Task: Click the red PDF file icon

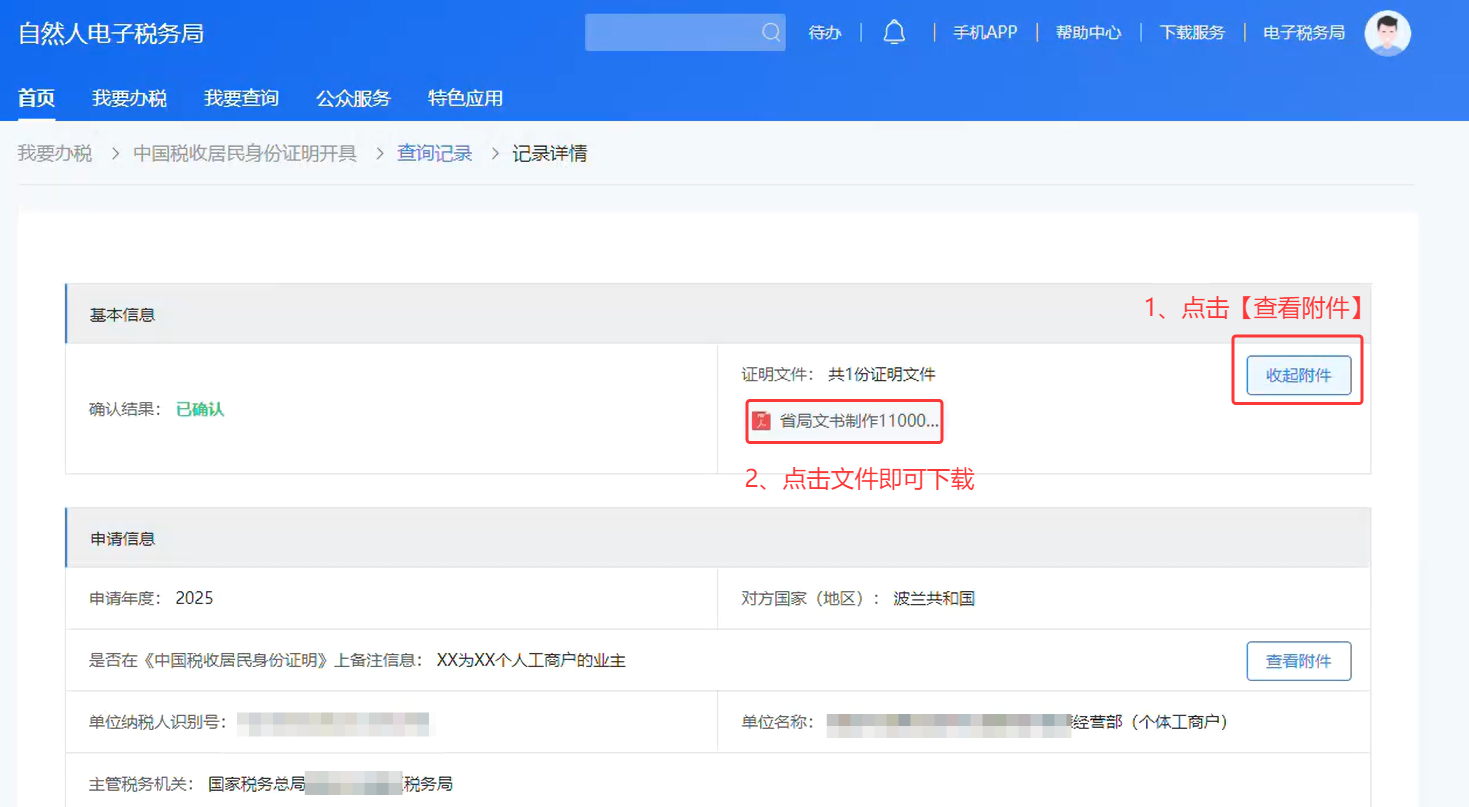Action: pos(761,421)
